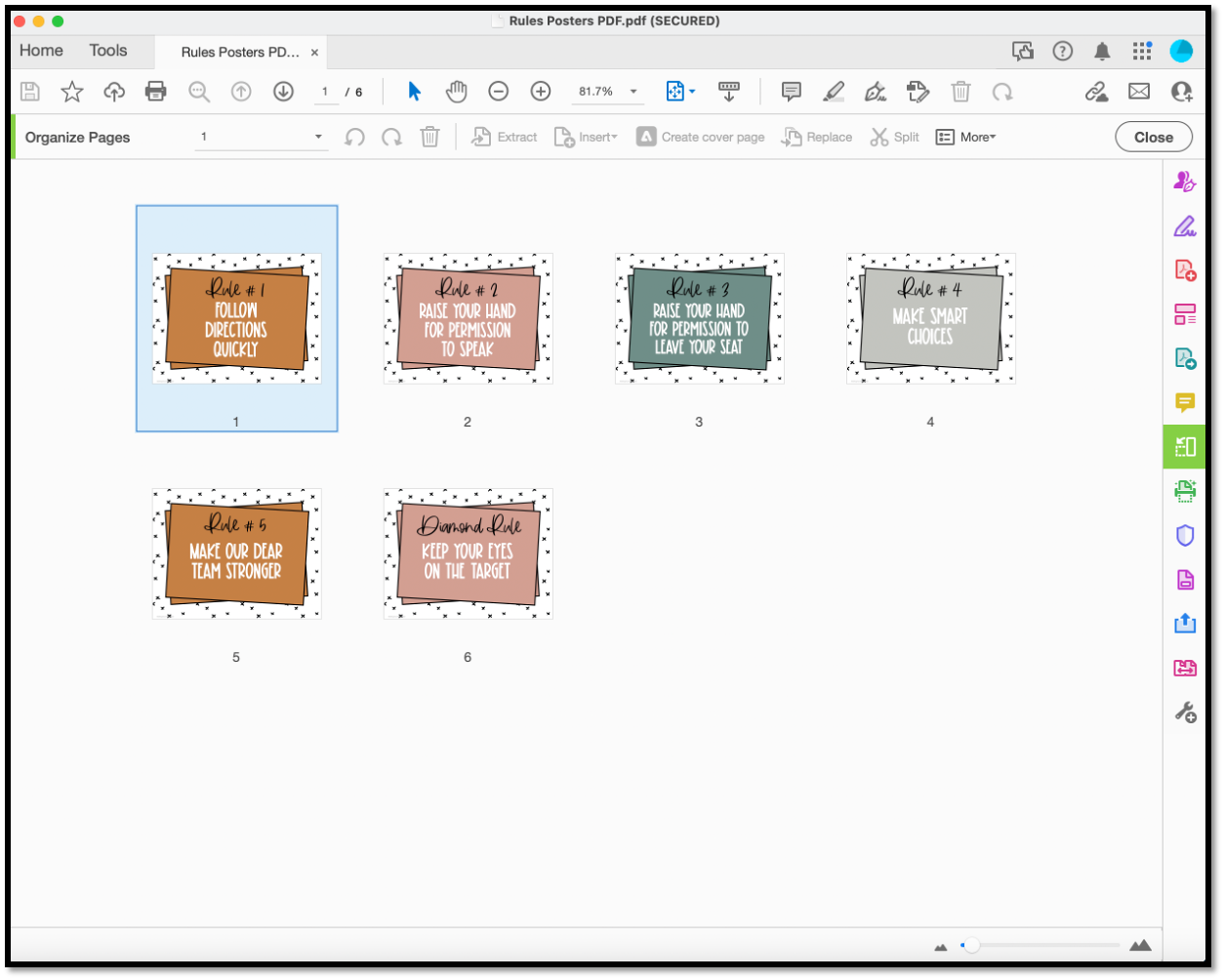Rotate selected page counterclockwise

click(355, 138)
